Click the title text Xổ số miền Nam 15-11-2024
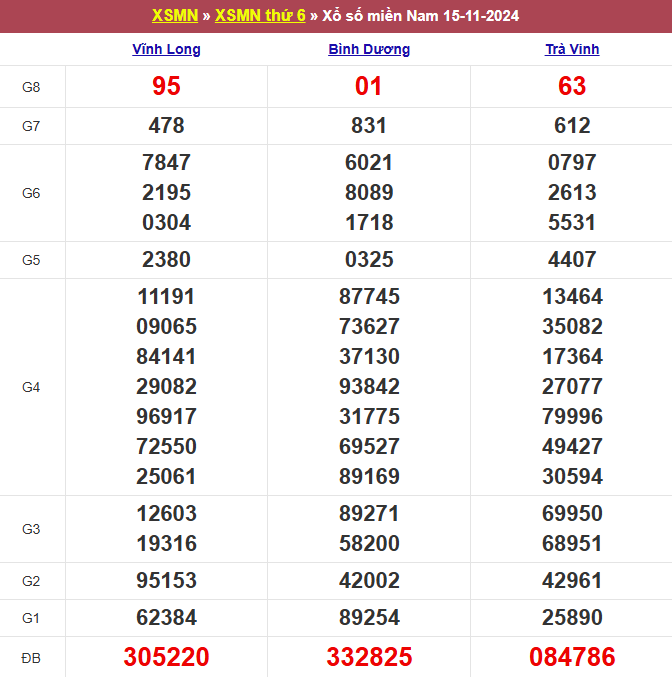This screenshot has width=672, height=677. click(421, 16)
